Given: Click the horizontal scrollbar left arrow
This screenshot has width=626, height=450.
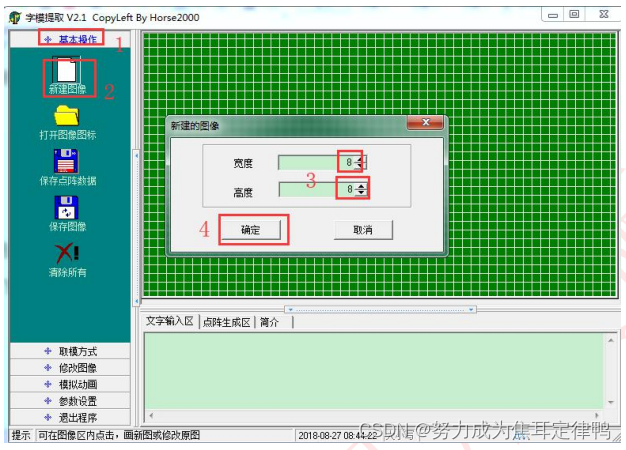Looking at the screenshot, I should 151,415.
